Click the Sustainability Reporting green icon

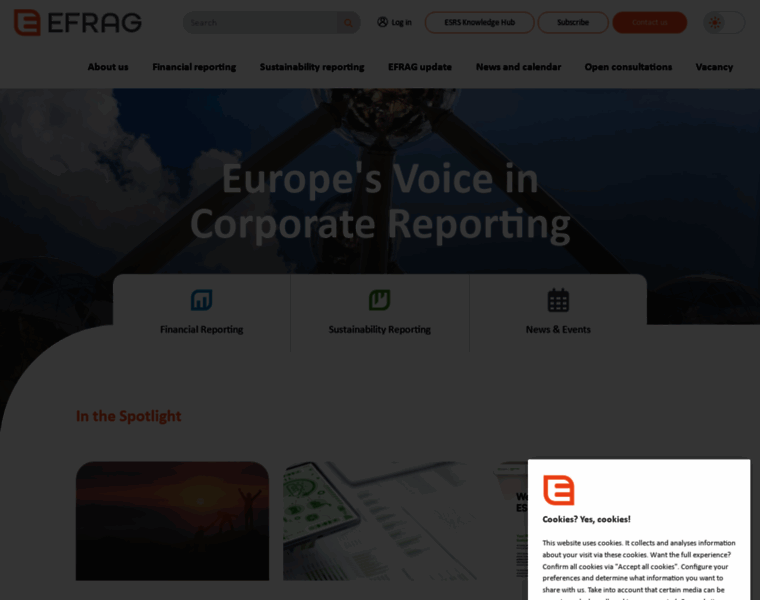[x=380, y=300]
